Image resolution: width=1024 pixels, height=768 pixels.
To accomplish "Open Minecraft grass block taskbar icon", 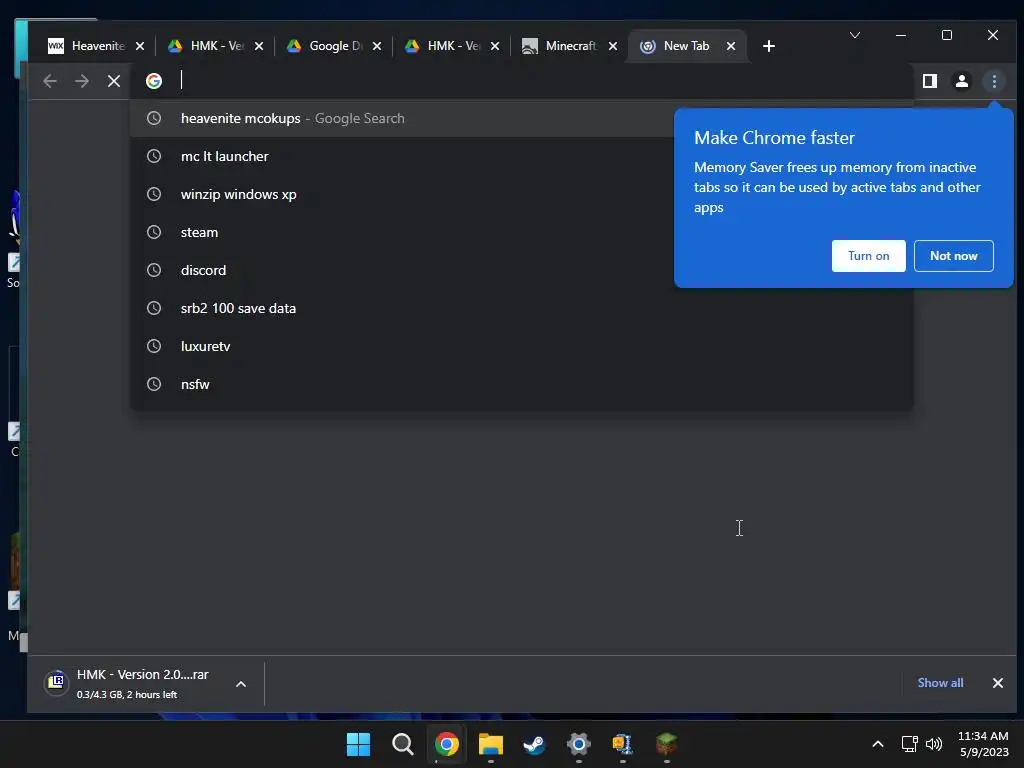I will [666, 744].
